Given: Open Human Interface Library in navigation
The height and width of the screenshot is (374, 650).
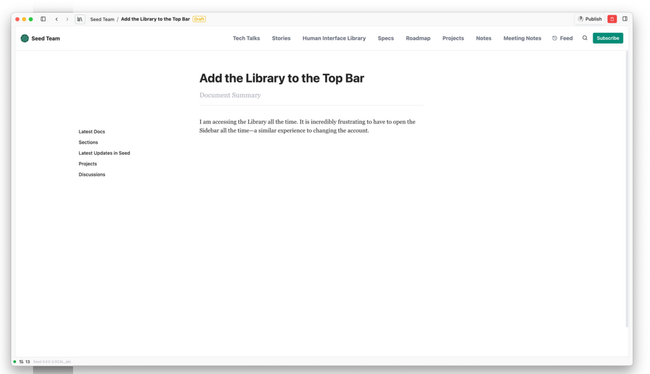Looking at the screenshot, I should 334,38.
